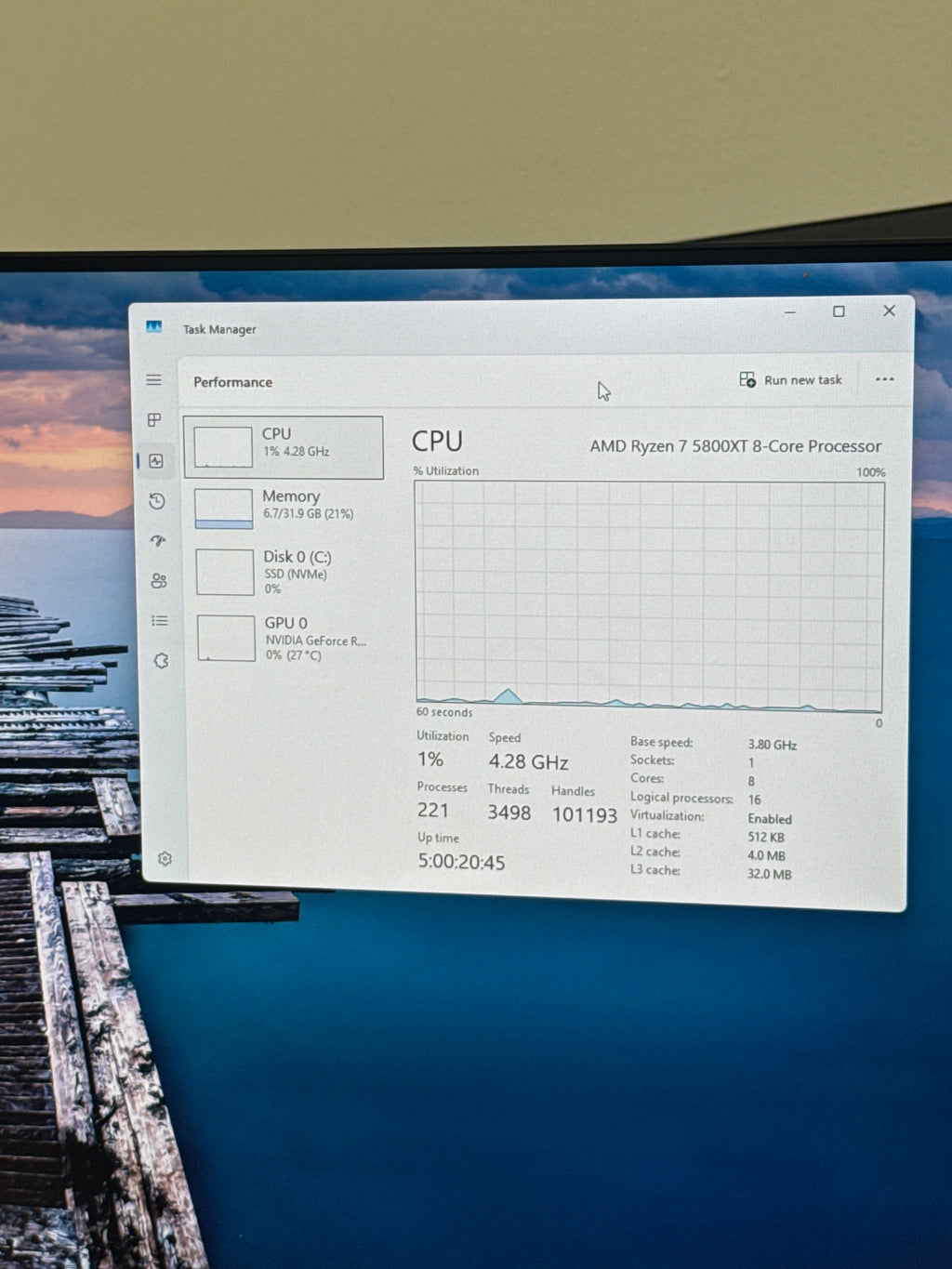952x1269 pixels.
Task: Close the Task Manager window
Action: pos(890,311)
